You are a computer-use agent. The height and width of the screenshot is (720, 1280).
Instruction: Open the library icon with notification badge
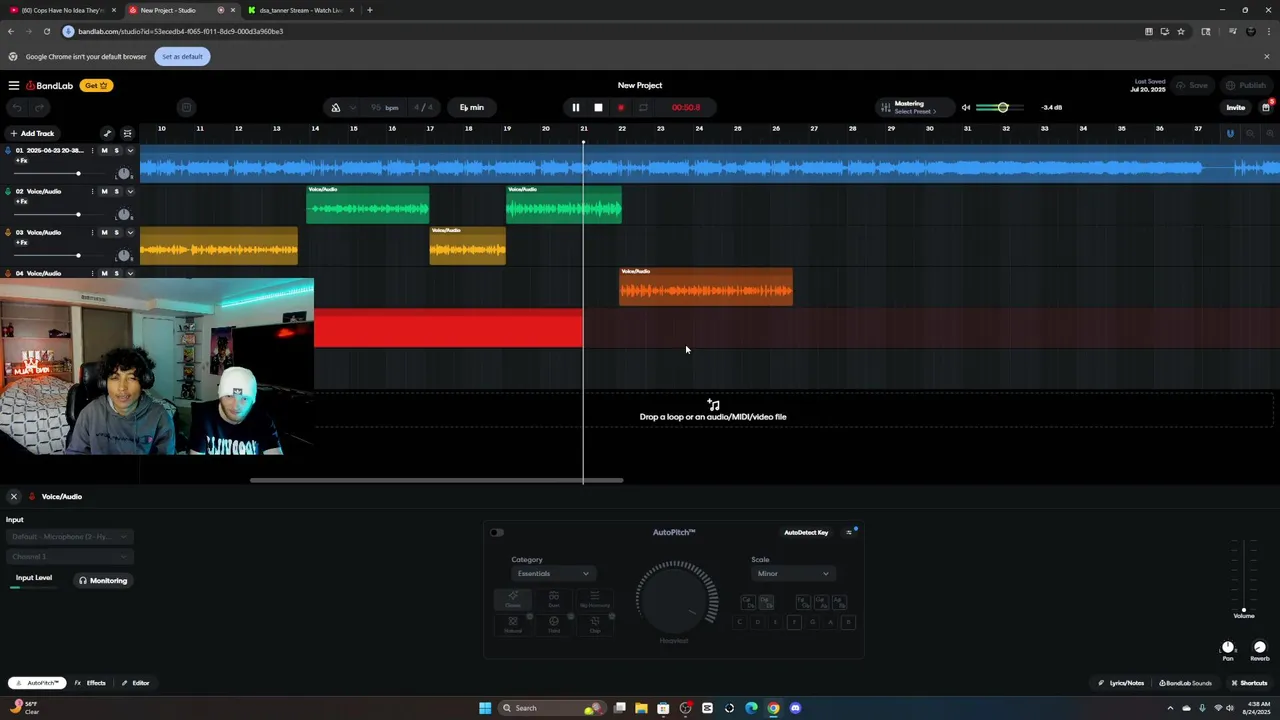tap(1266, 107)
